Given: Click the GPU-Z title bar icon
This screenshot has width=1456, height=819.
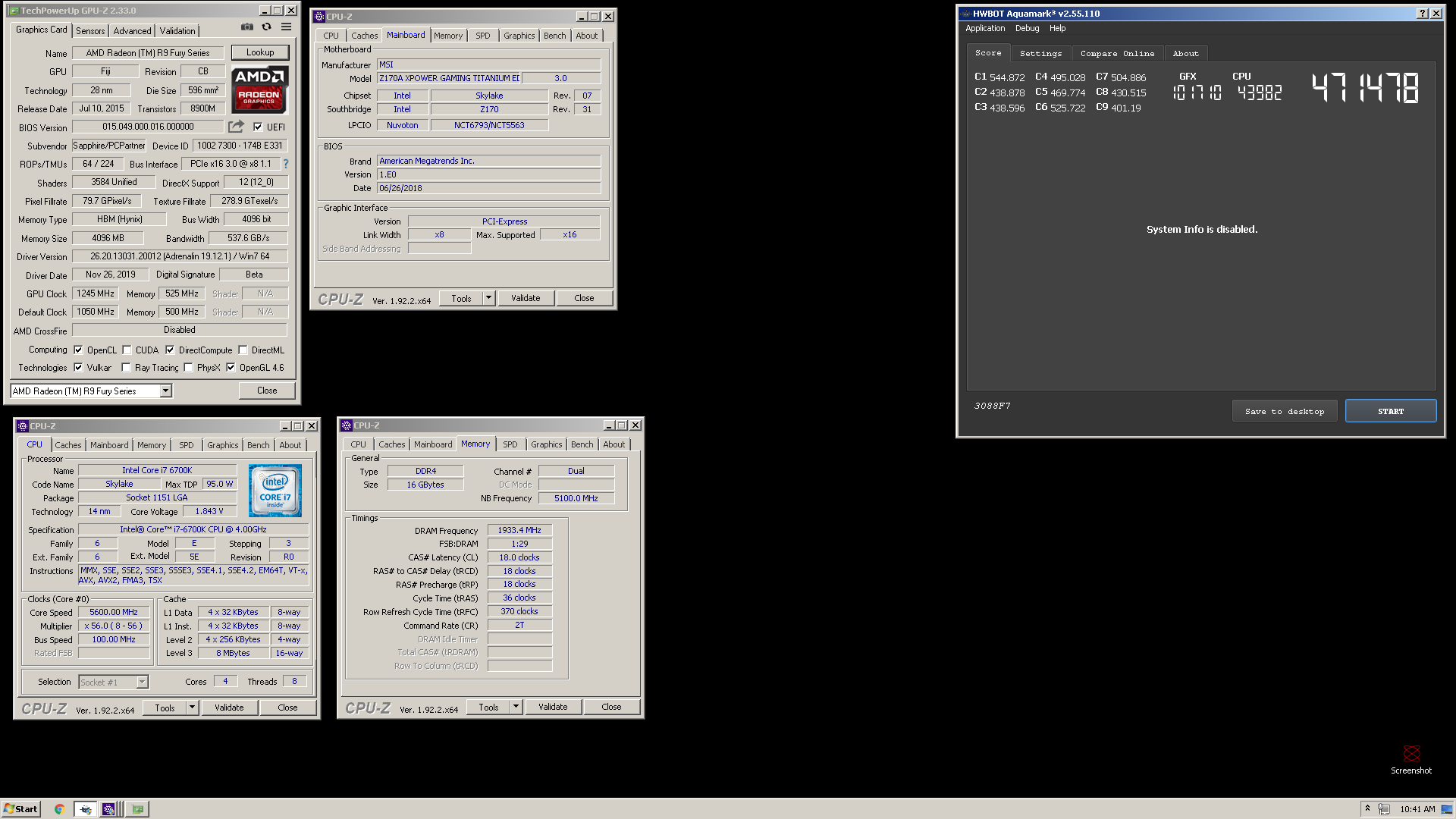Looking at the screenshot, I should pyautogui.click(x=14, y=11).
